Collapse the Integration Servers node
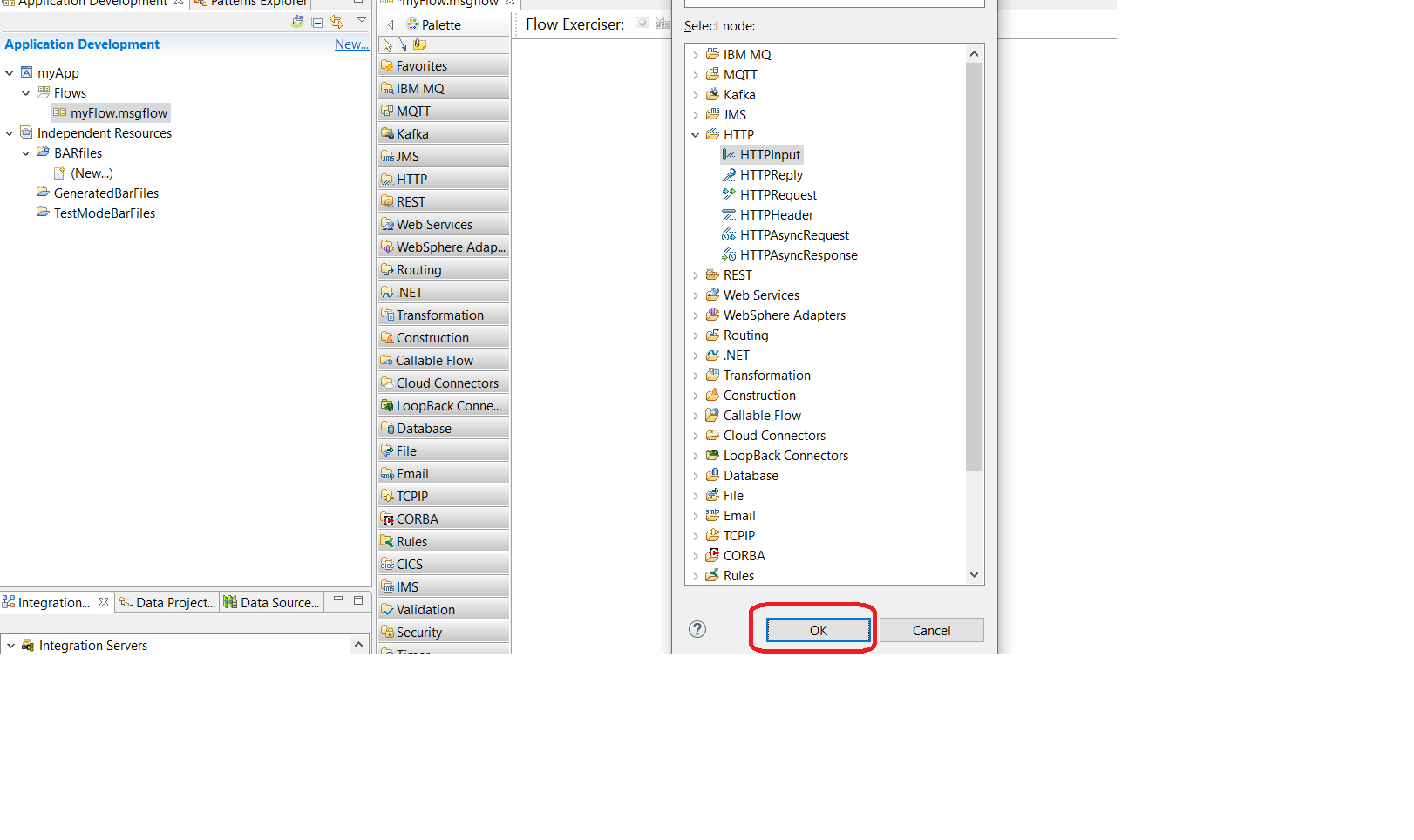Viewport: 1414px width, 840px height. (x=10, y=646)
